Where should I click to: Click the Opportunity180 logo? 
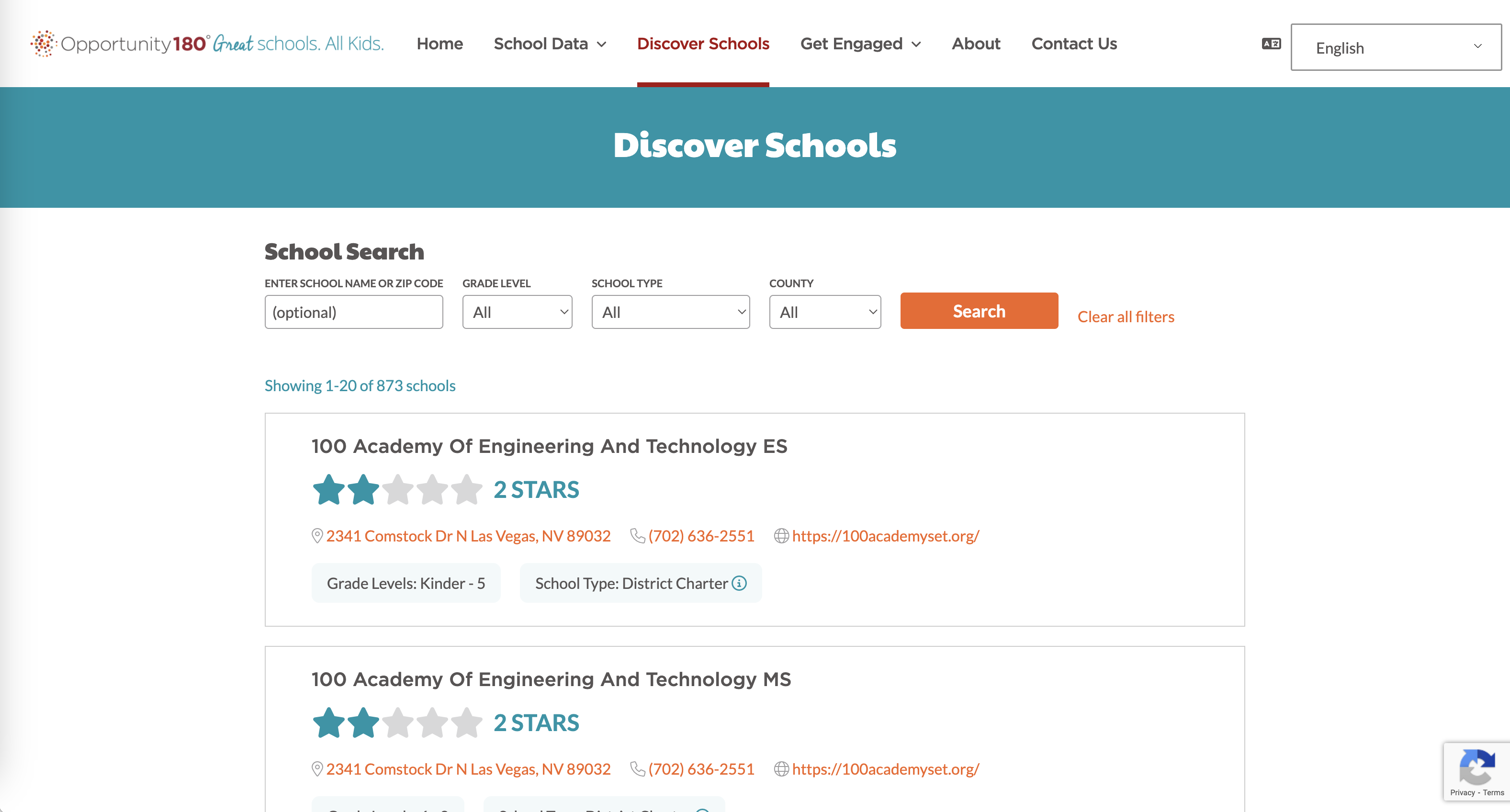point(207,44)
